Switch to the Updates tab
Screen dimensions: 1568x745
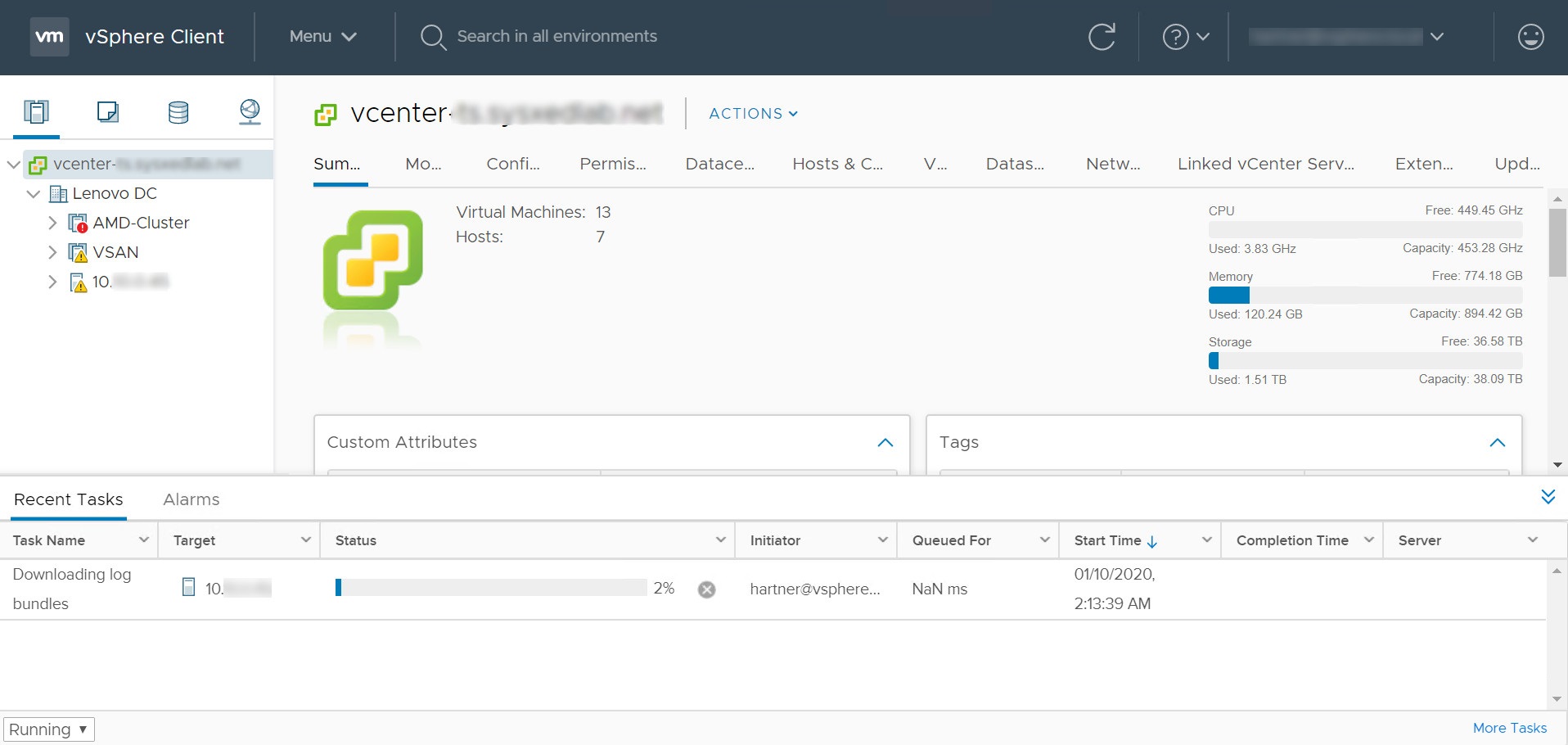point(1517,164)
